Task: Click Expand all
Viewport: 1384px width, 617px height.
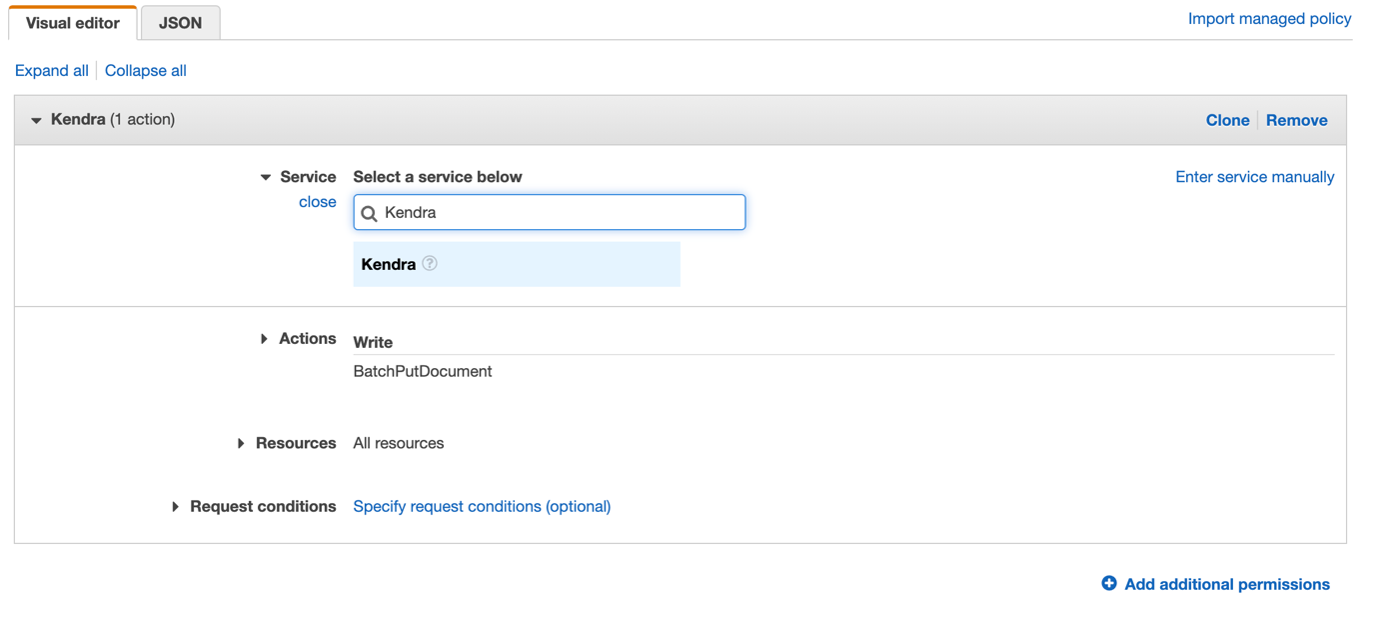Action: coord(52,71)
